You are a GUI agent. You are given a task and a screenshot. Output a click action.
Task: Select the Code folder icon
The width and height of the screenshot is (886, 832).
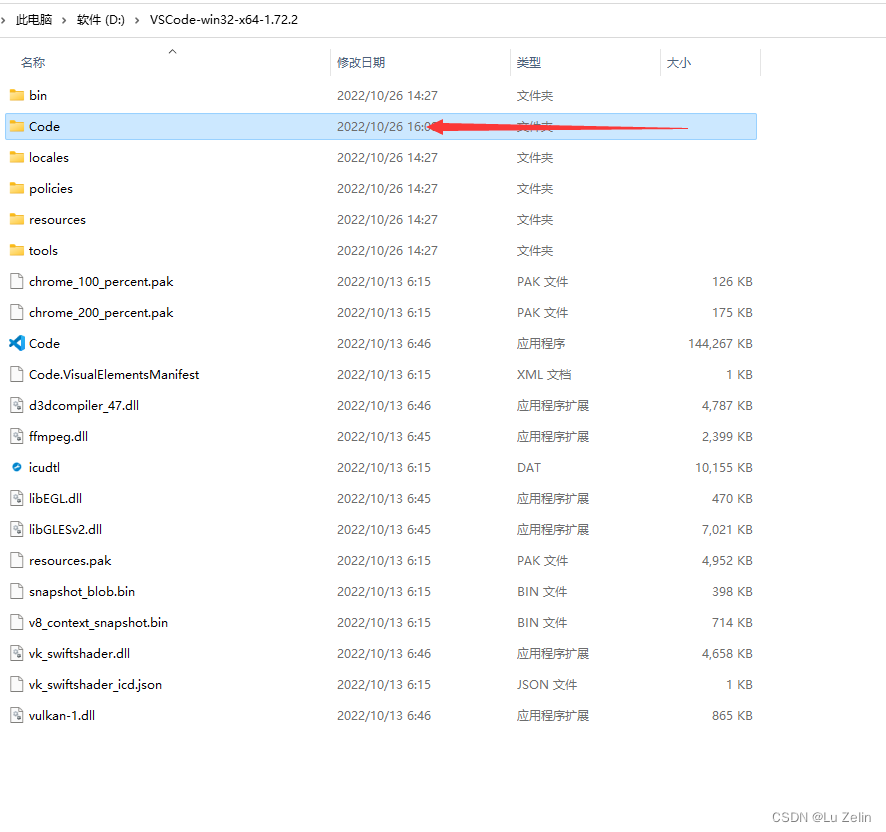tap(17, 126)
